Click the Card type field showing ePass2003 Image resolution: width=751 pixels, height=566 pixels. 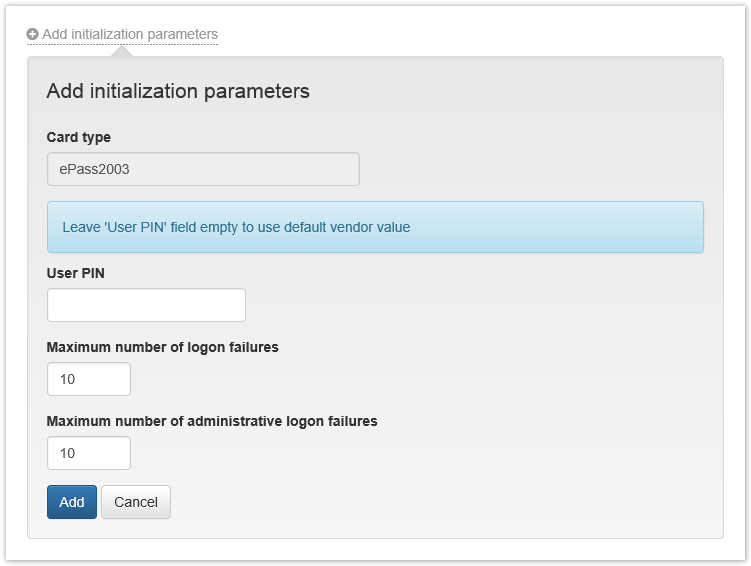pyautogui.click(x=203, y=169)
